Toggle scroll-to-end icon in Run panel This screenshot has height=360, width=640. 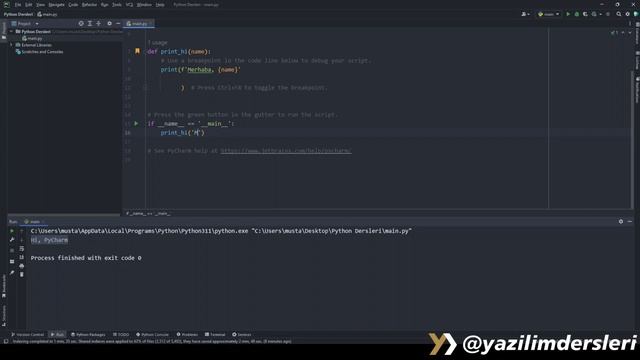click(22, 257)
